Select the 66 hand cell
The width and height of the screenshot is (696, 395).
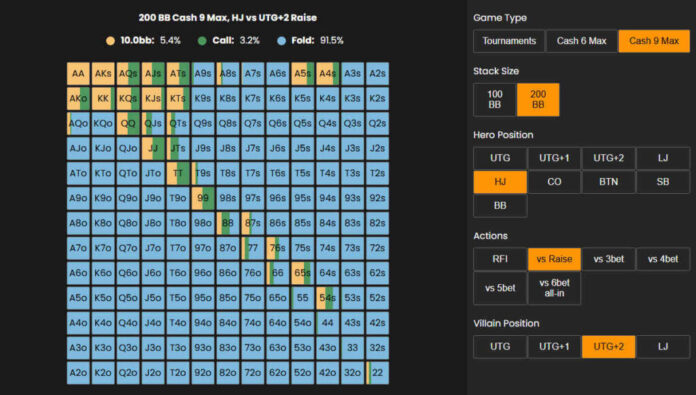click(277, 273)
